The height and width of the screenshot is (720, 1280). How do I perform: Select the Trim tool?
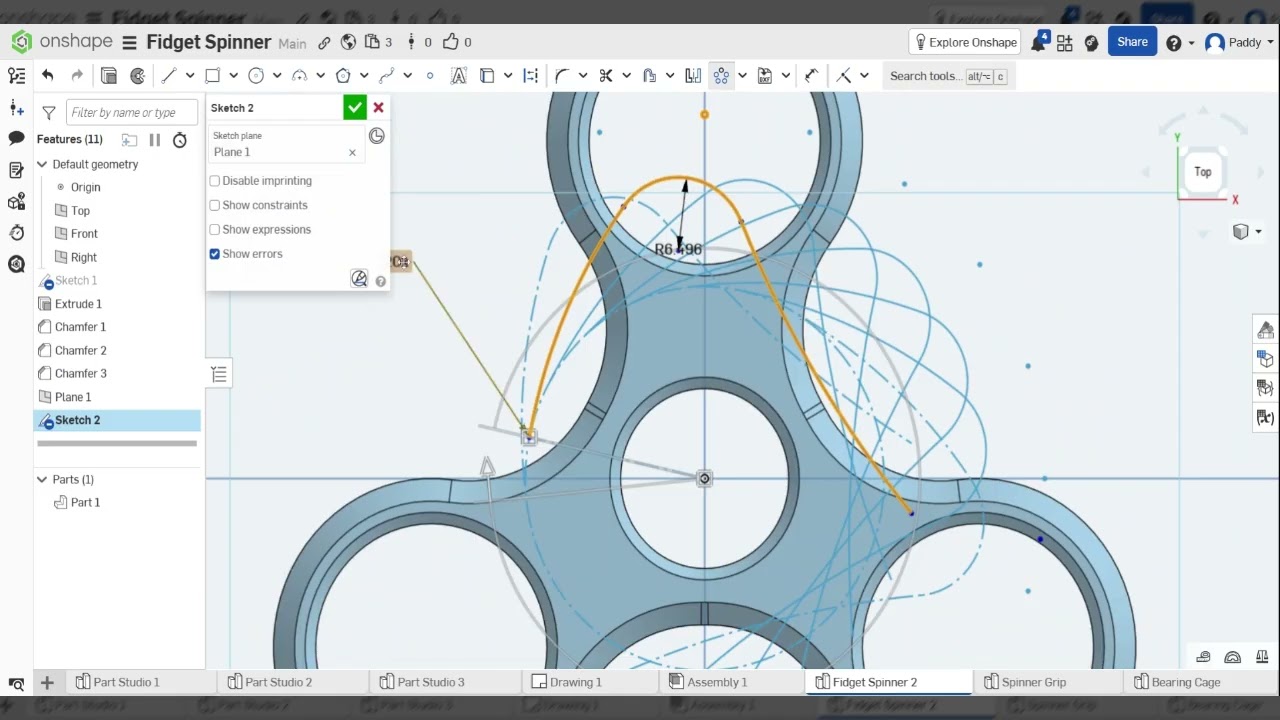[606, 76]
